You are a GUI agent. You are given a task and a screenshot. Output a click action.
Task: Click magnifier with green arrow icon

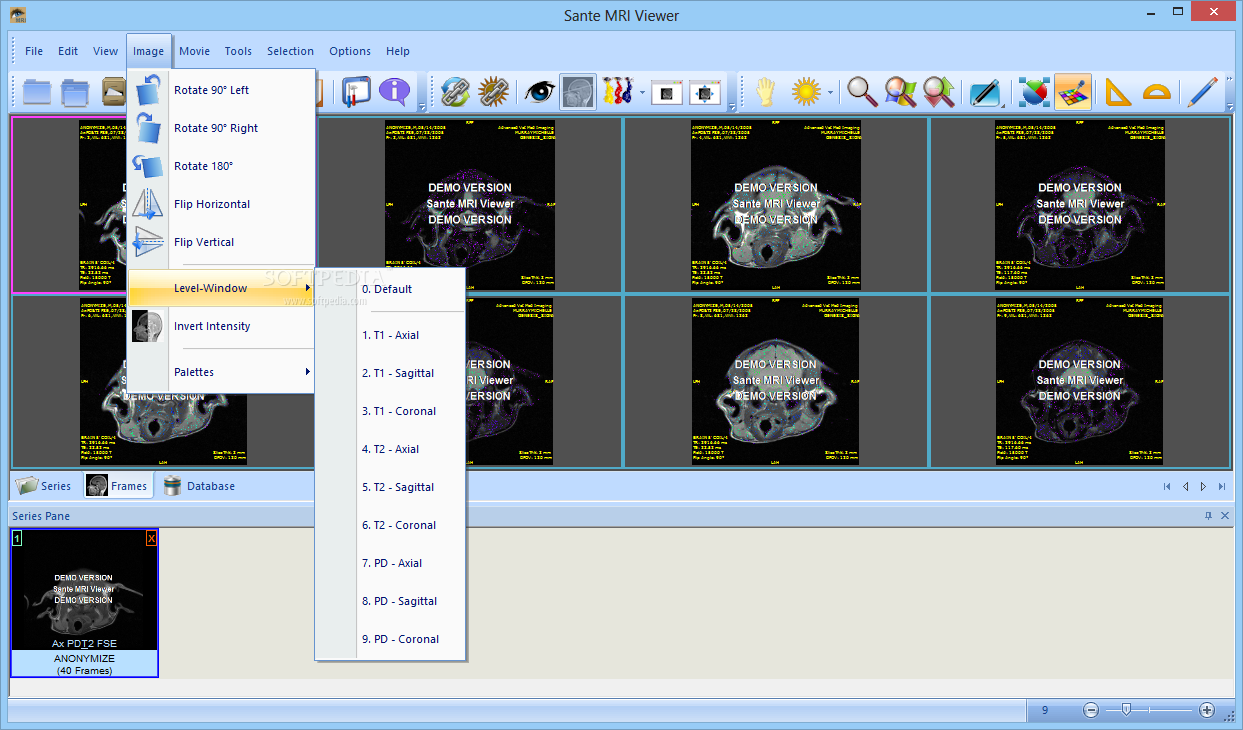(938, 92)
